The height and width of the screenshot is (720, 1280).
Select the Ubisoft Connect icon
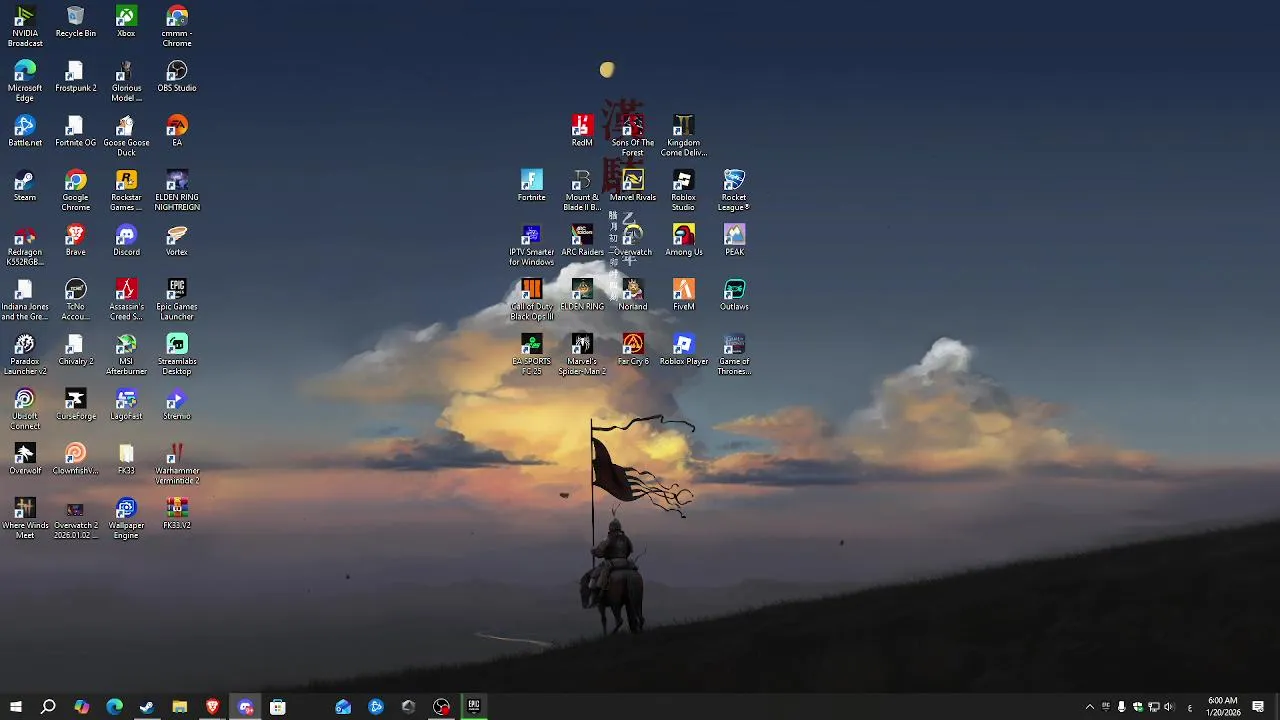(25, 410)
